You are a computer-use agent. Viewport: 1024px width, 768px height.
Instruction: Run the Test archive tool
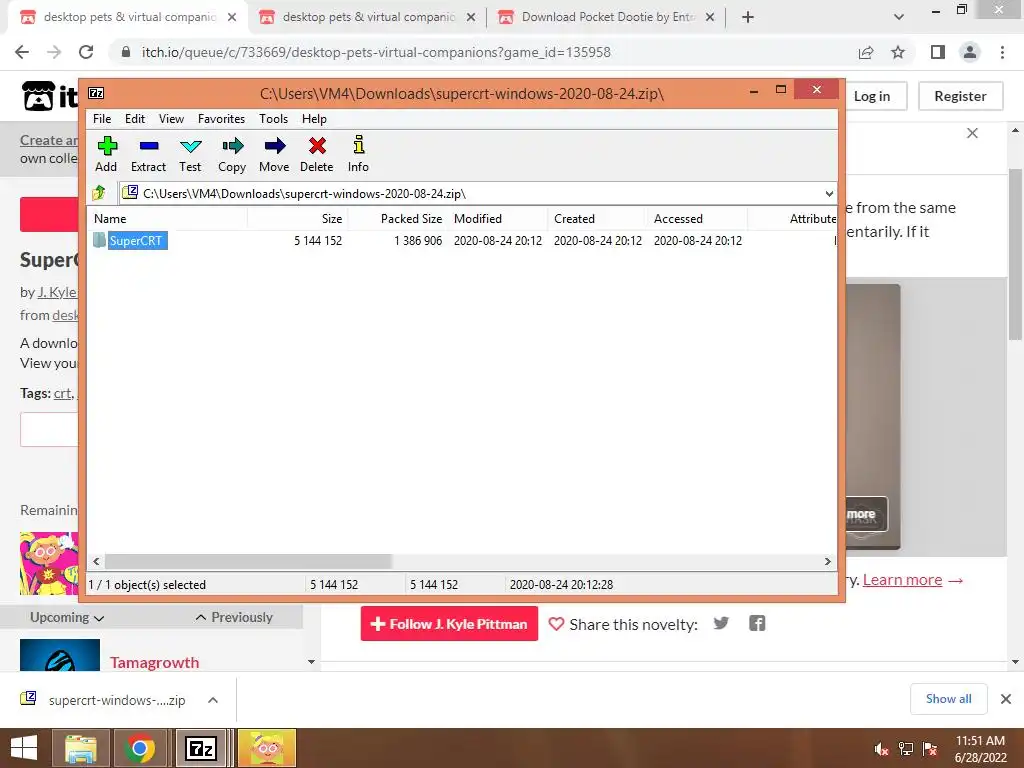(191, 146)
